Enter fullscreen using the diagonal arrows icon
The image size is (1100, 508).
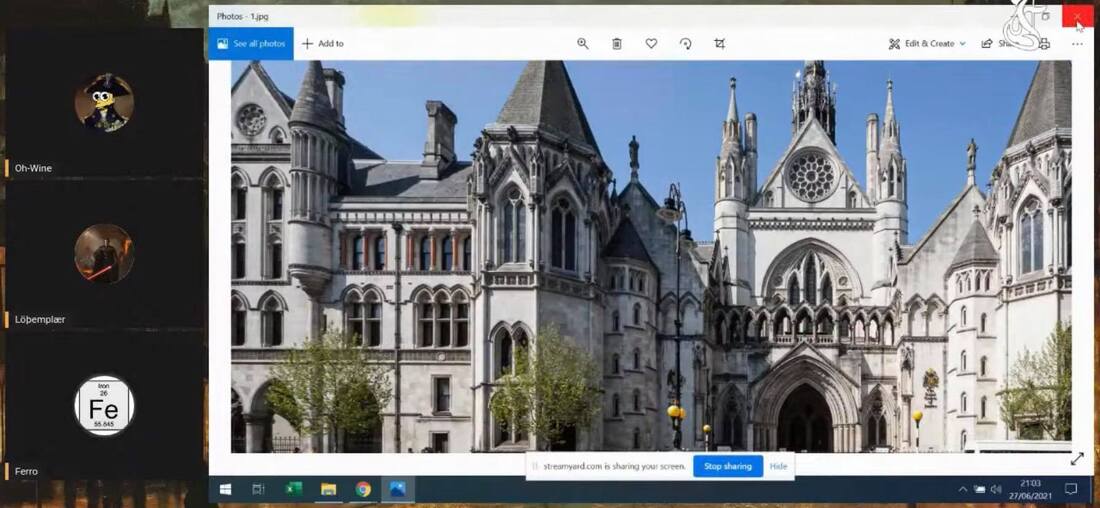point(1077,459)
